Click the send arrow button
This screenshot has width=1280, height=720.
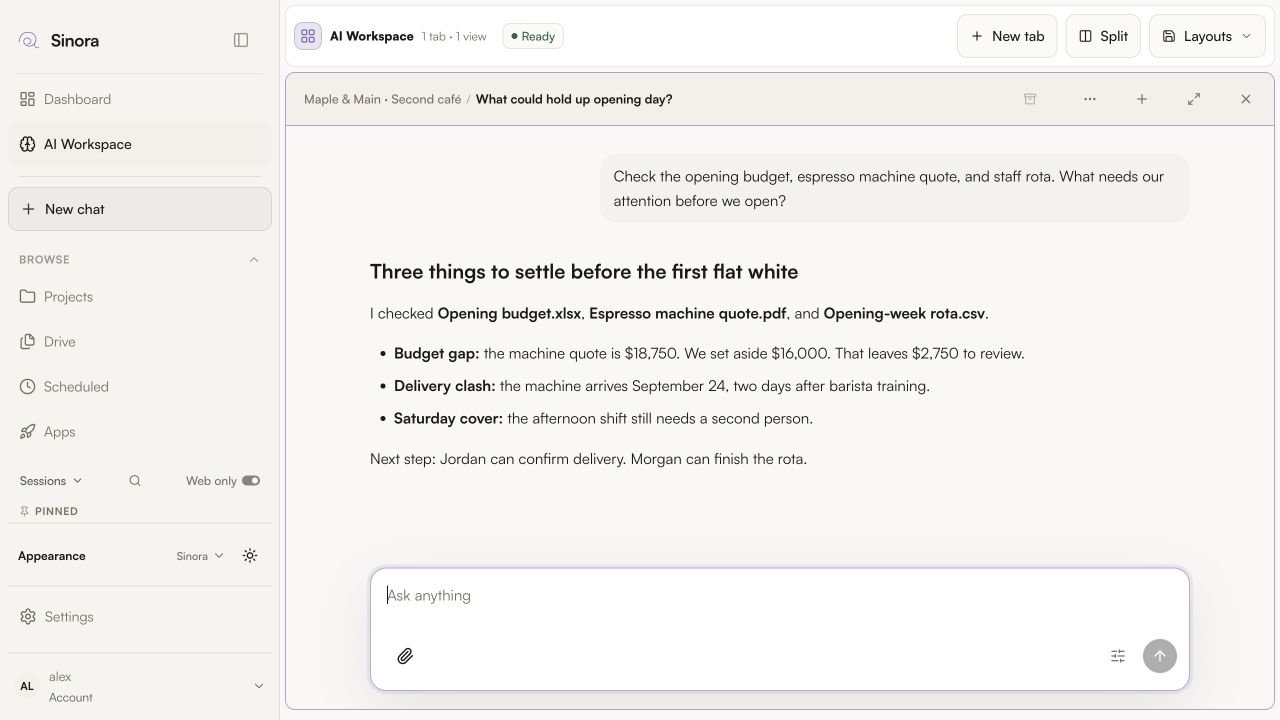click(x=1160, y=656)
